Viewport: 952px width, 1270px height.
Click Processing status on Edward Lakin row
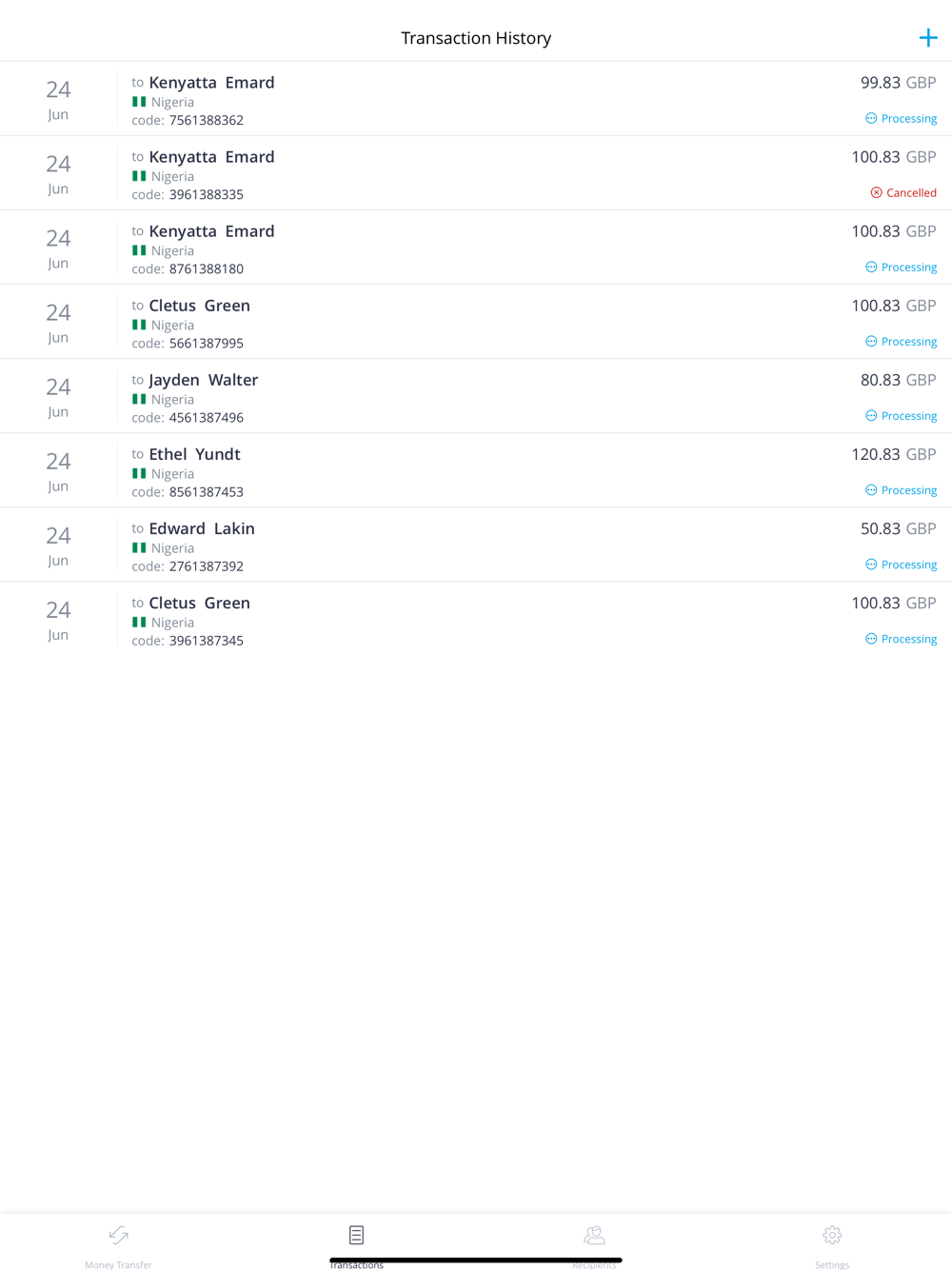click(909, 565)
